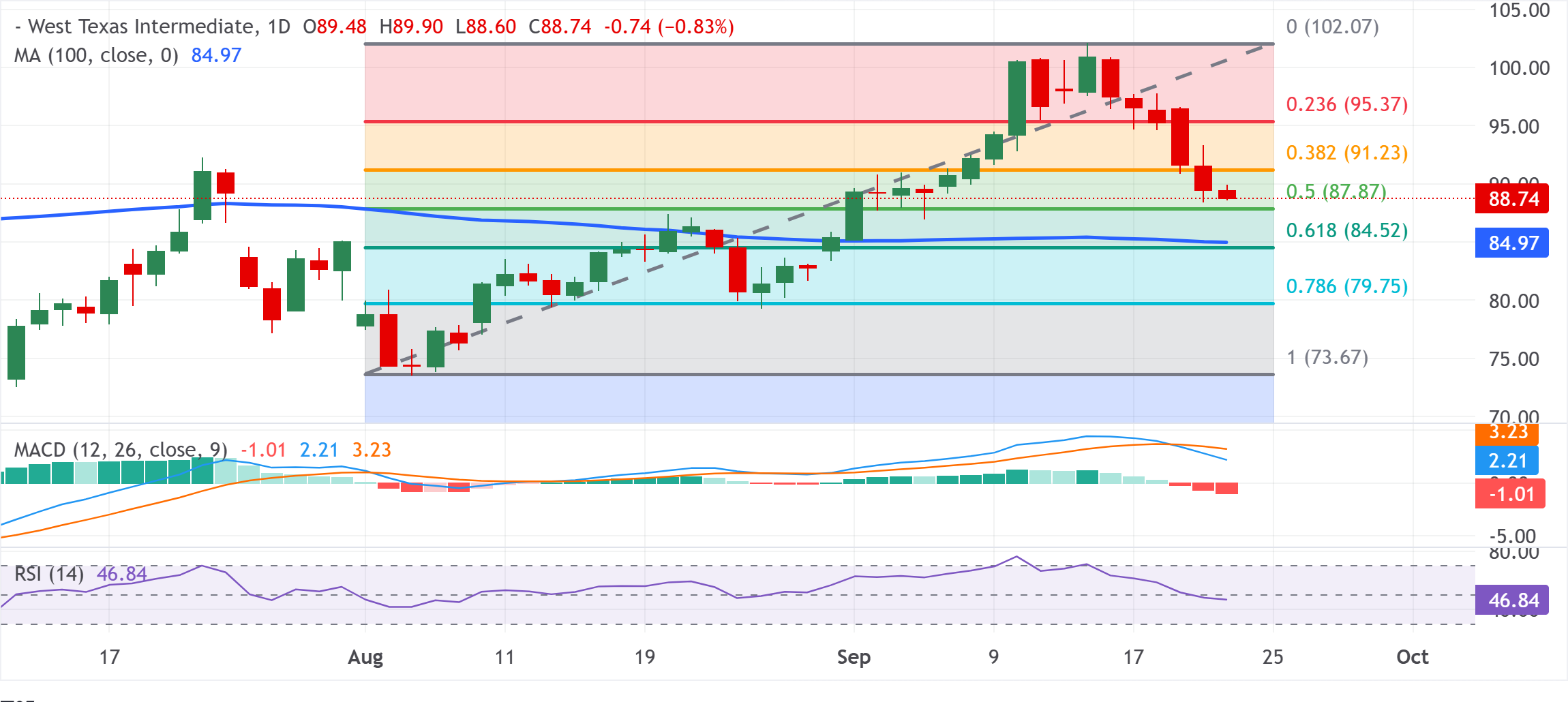
Task: Click the 11 date on time axis
Action: (x=504, y=657)
